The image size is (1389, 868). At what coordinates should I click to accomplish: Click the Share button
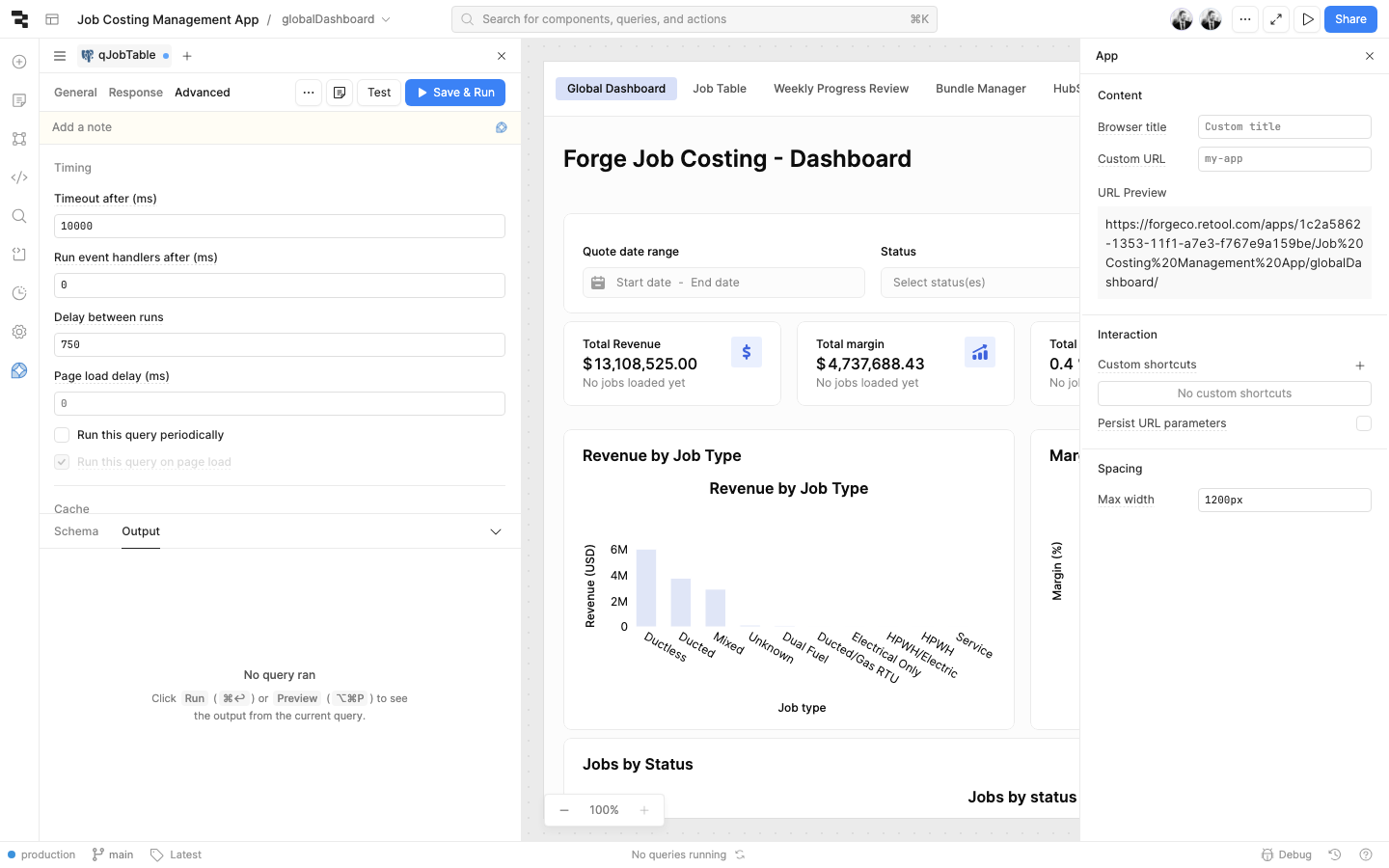coord(1349,19)
